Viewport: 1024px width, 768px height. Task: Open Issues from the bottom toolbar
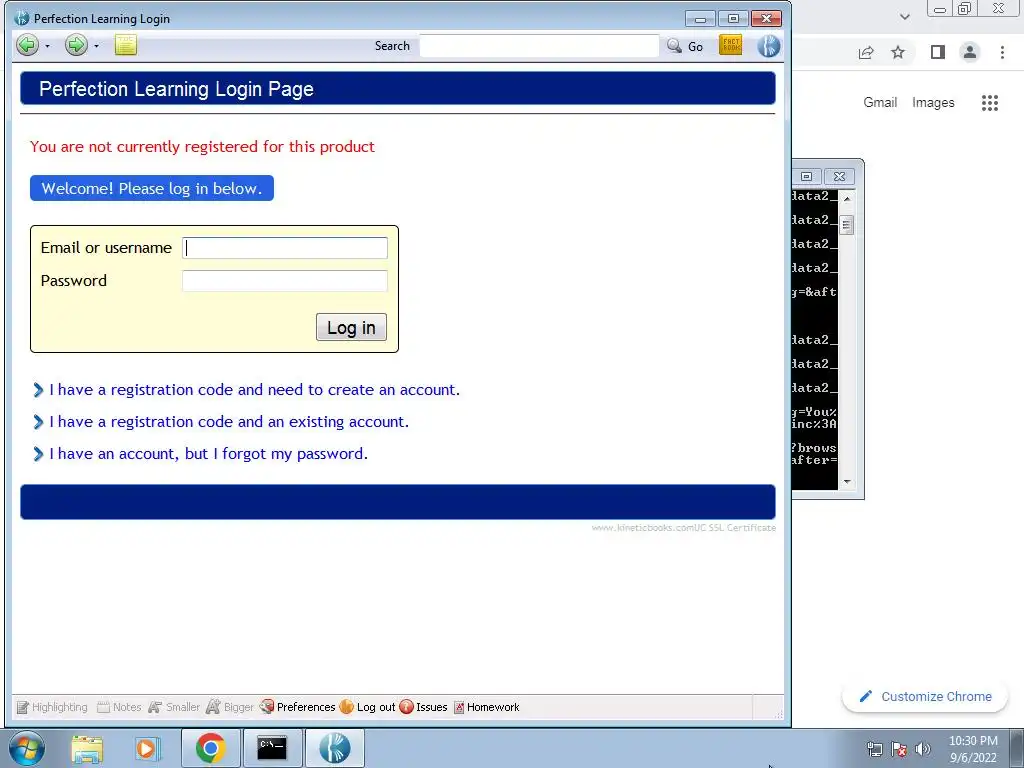tap(423, 707)
